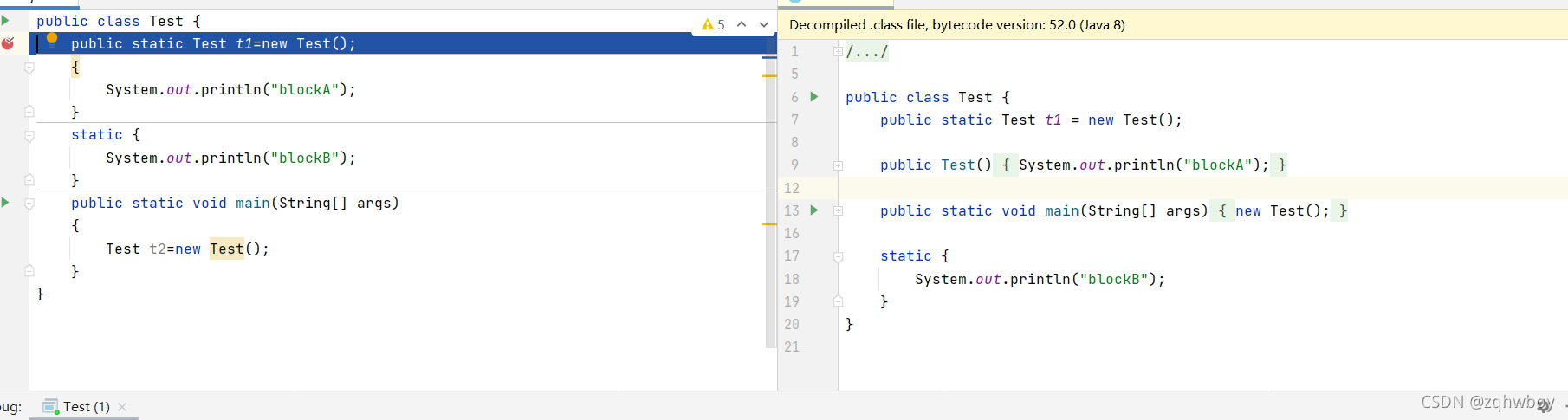Click yellow warning stripe mark near top of scrollbar
1568x420 pixels.
(x=769, y=76)
